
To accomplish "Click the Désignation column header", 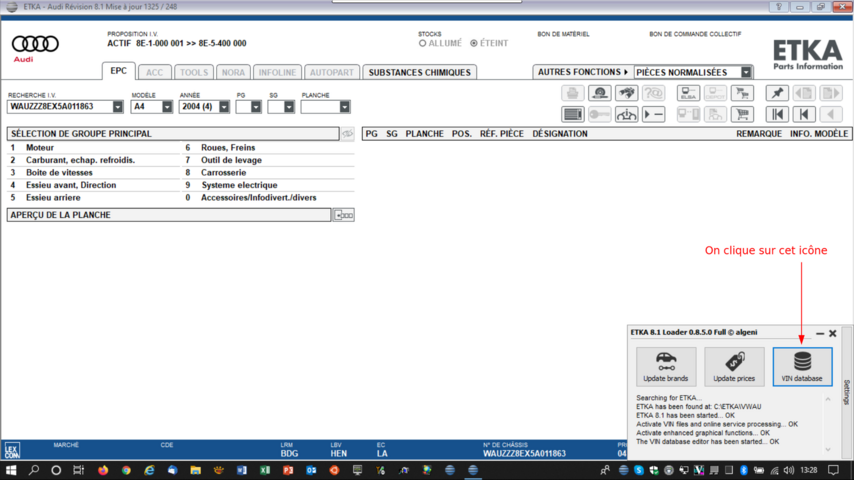I will coord(559,134).
